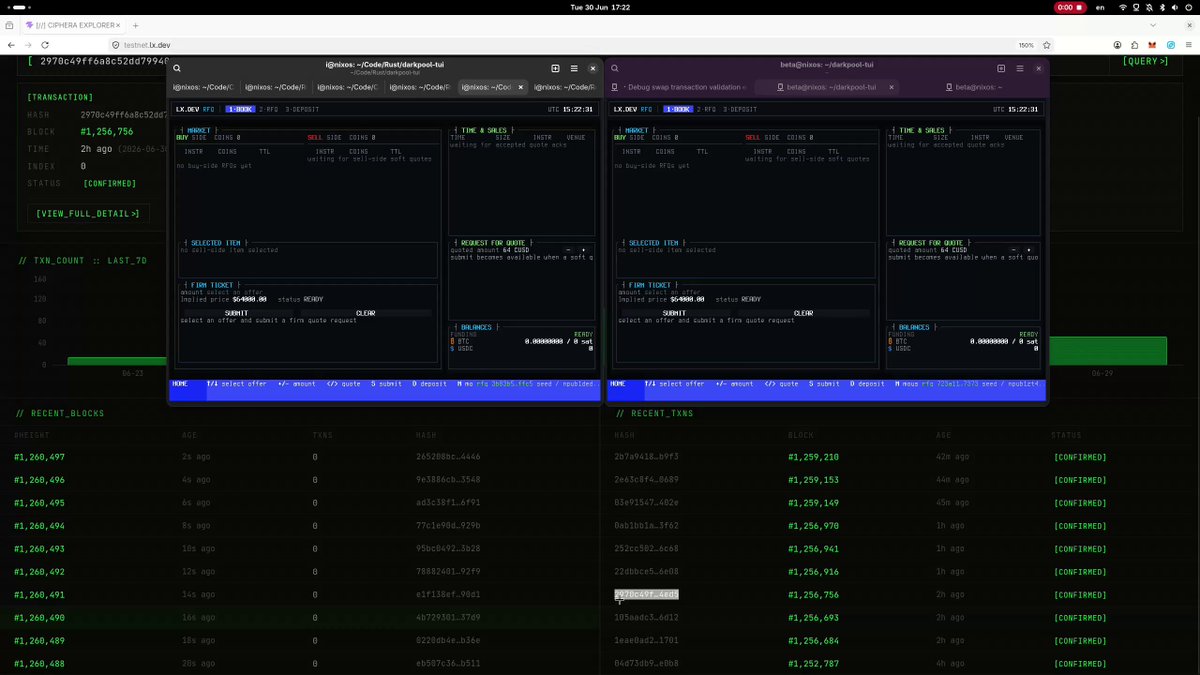
Task: Close the CIPHERA EXPLORER browser tab
Action: click(118, 24)
